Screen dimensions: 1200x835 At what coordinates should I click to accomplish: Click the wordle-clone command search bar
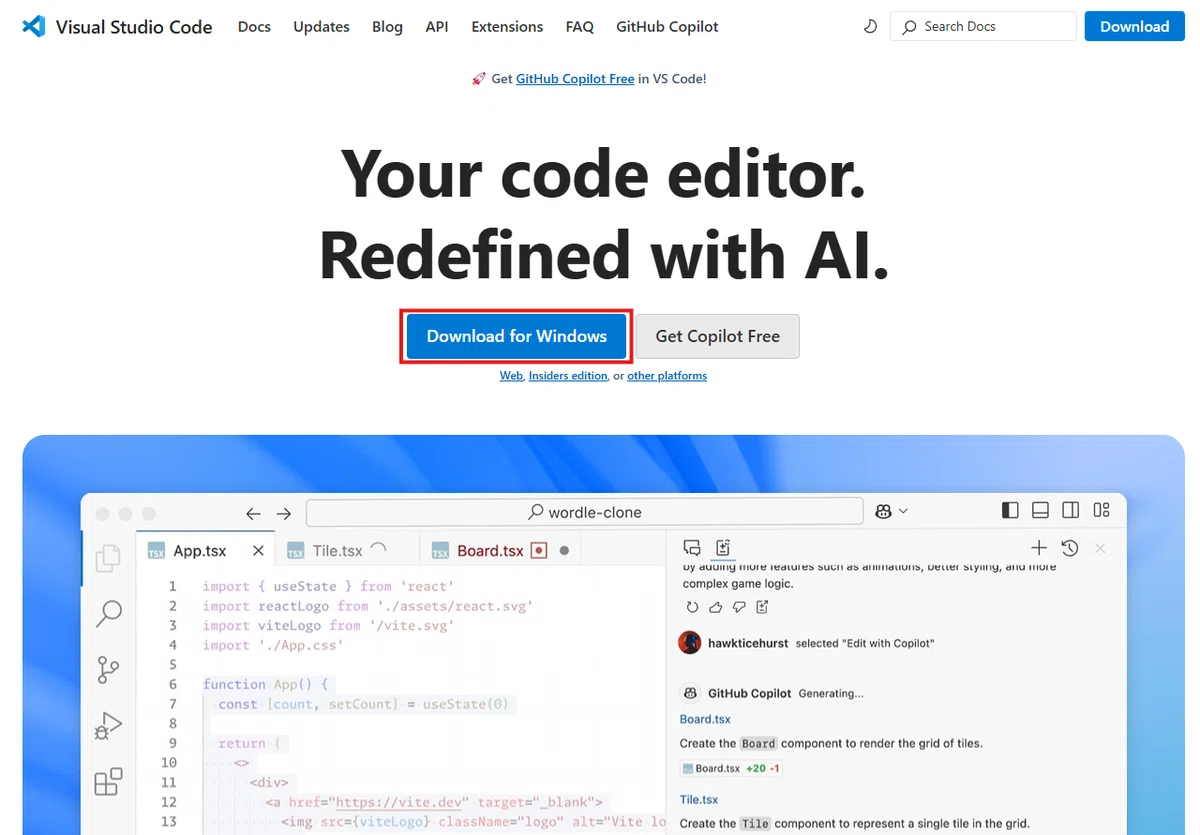click(584, 512)
